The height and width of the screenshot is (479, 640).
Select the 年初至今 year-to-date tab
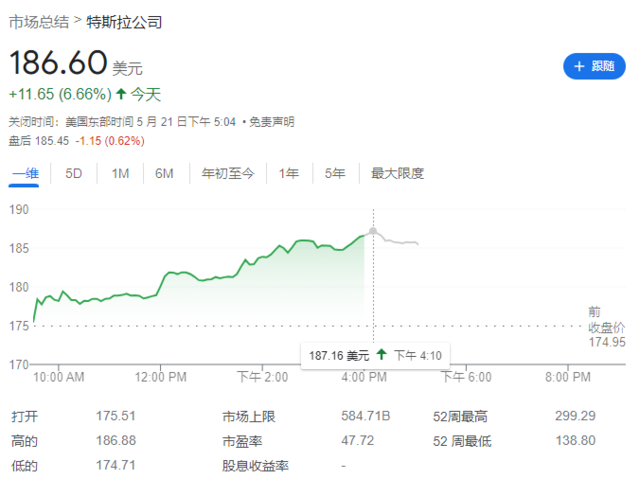226,173
